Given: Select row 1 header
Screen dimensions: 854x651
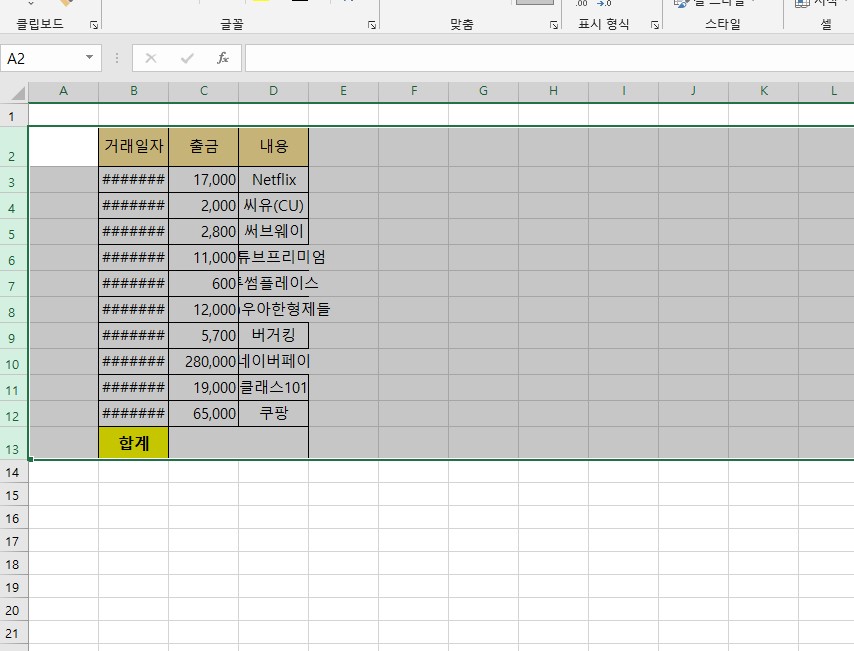Looking at the screenshot, I should point(14,115).
